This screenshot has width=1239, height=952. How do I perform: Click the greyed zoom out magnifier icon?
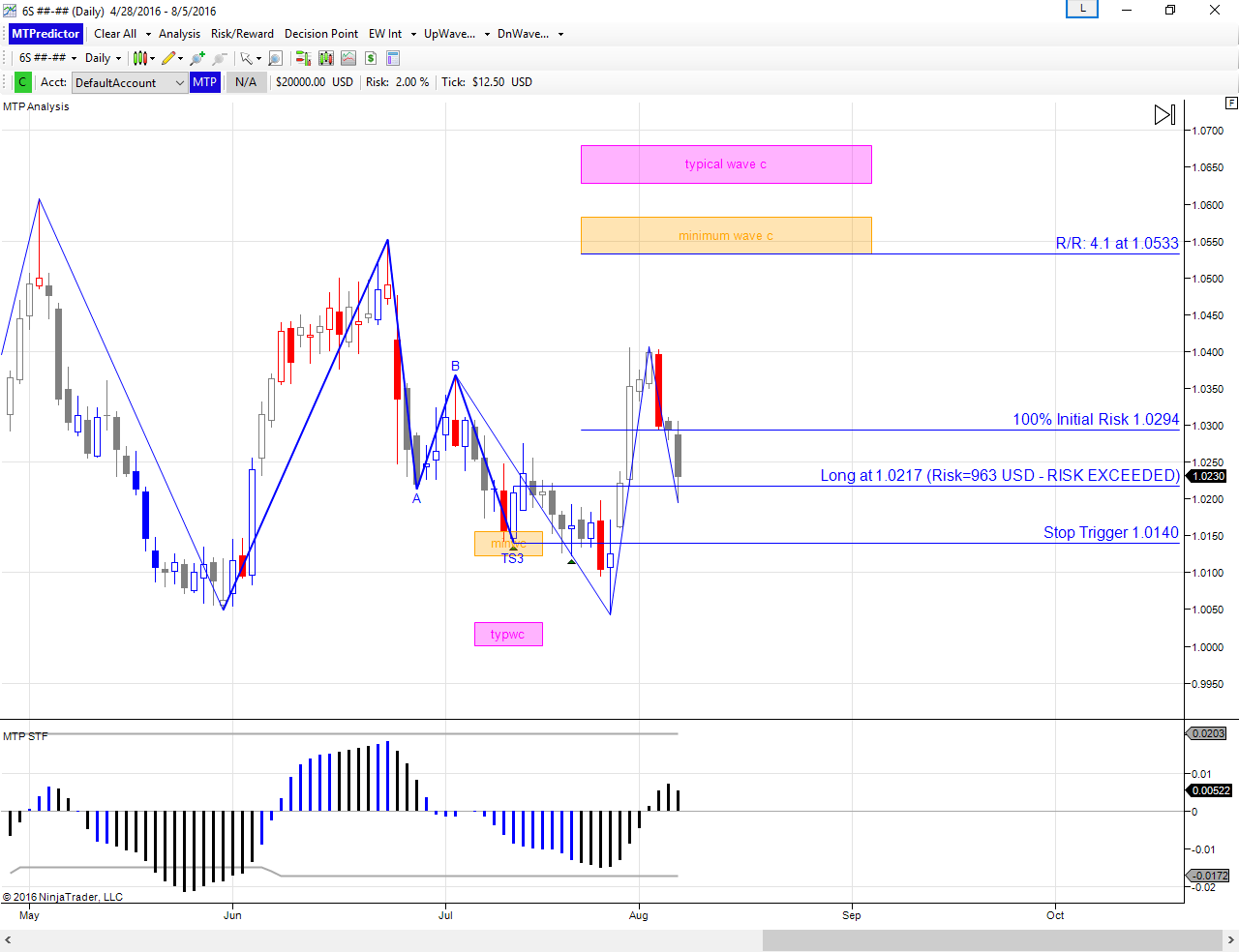click(220, 58)
